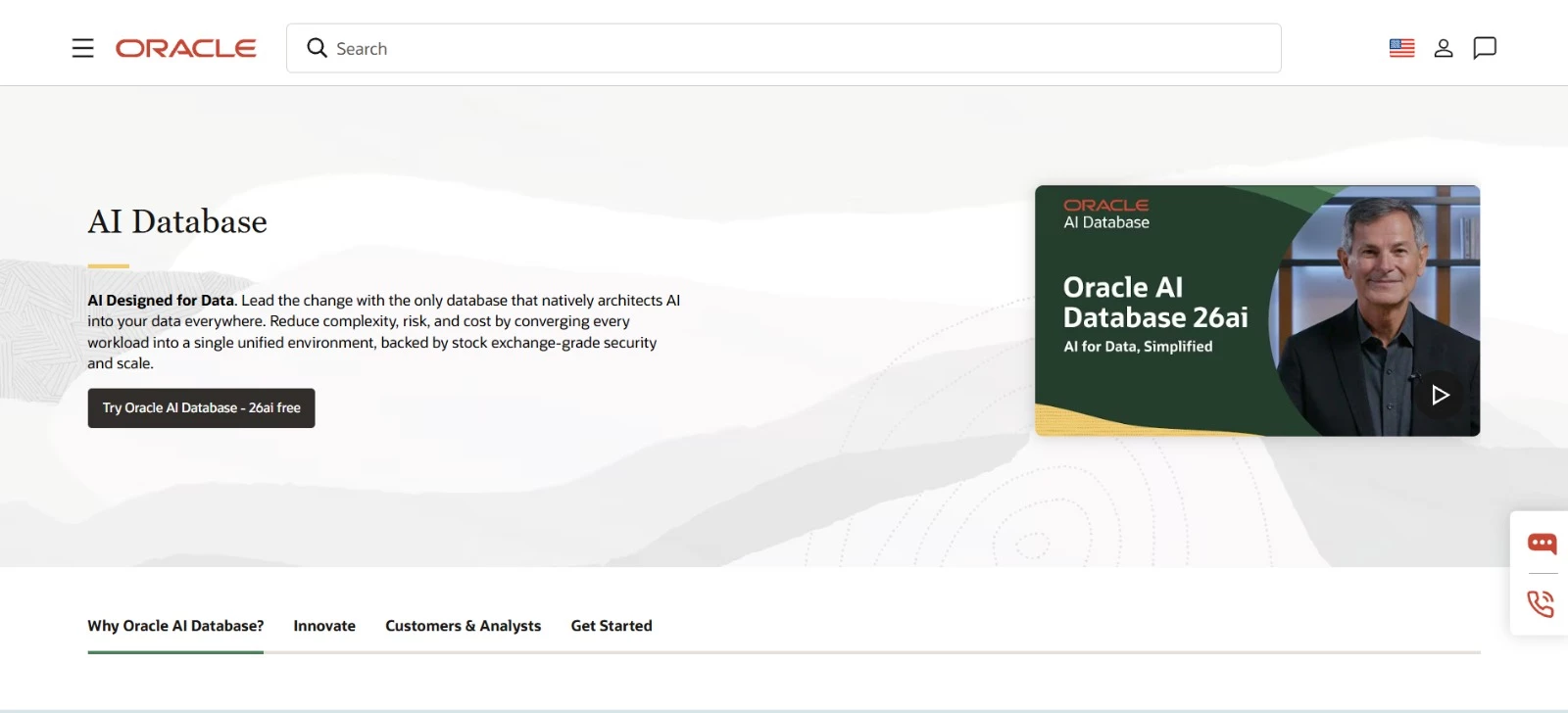Click the AI Database page heading
The height and width of the screenshot is (713, 1568).
click(177, 221)
